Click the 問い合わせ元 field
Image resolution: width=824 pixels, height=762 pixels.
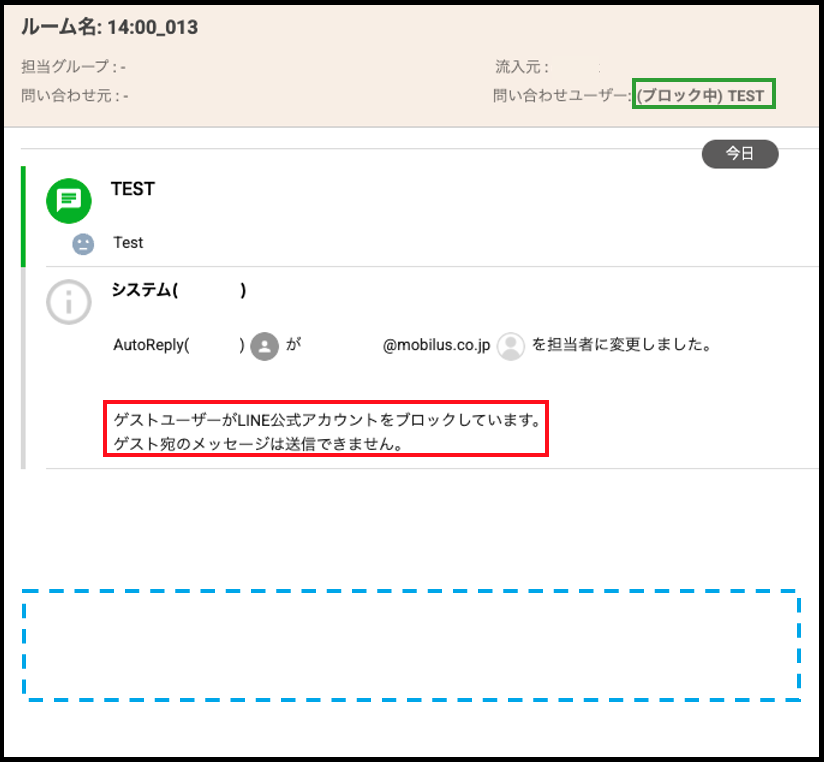pos(74,96)
